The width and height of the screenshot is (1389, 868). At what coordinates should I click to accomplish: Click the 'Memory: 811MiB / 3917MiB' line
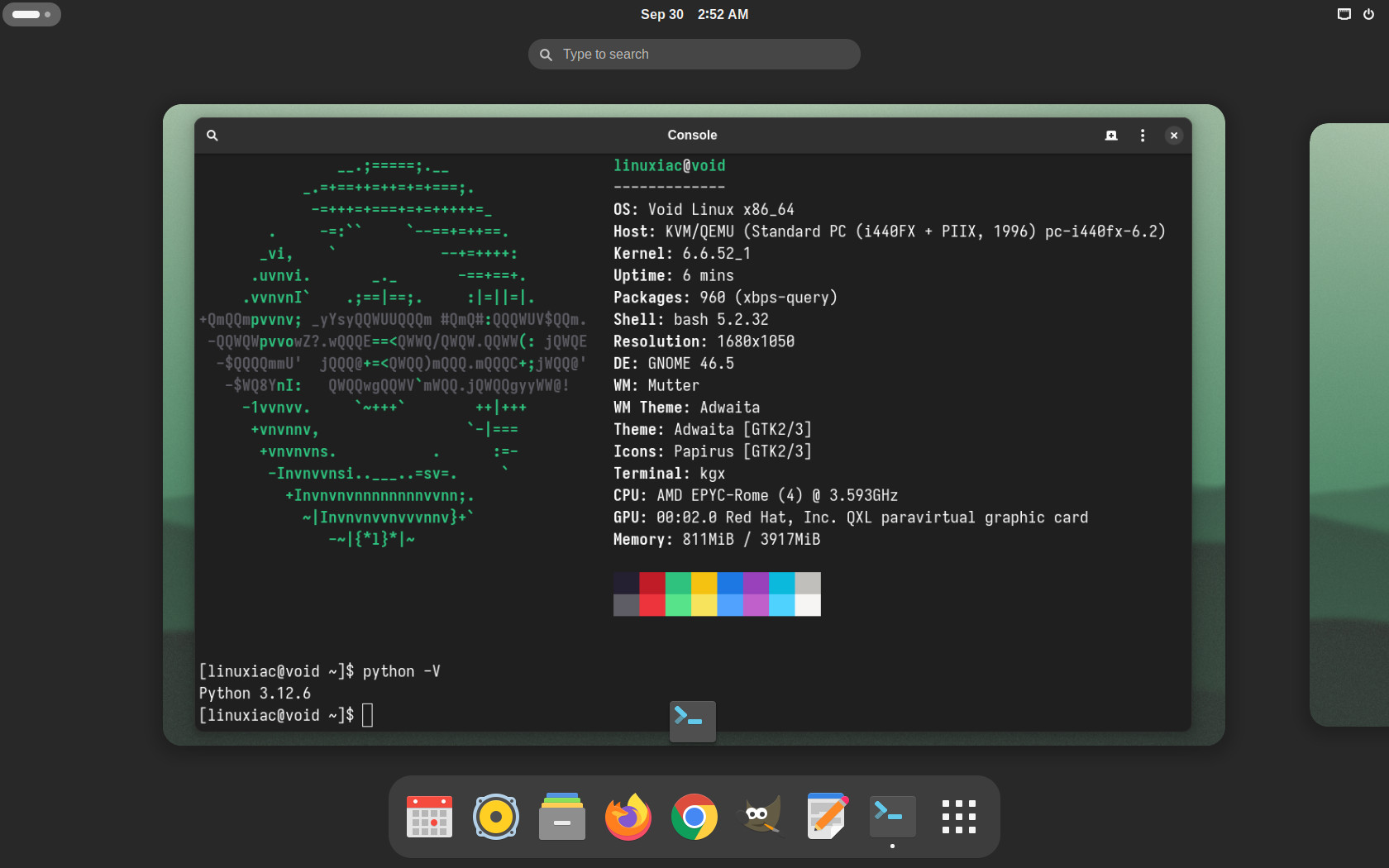point(717,539)
